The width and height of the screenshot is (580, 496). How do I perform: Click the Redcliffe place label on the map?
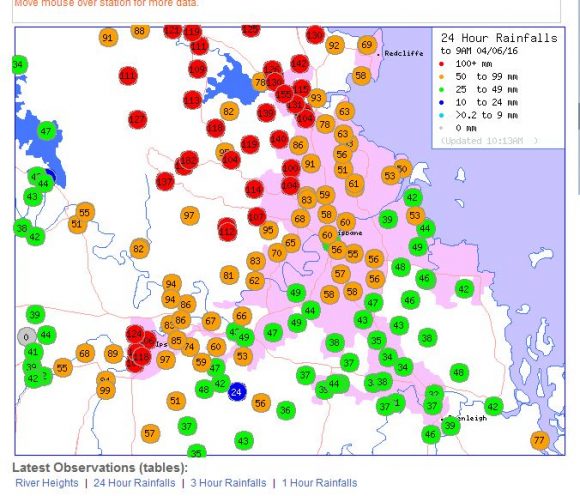[404, 54]
